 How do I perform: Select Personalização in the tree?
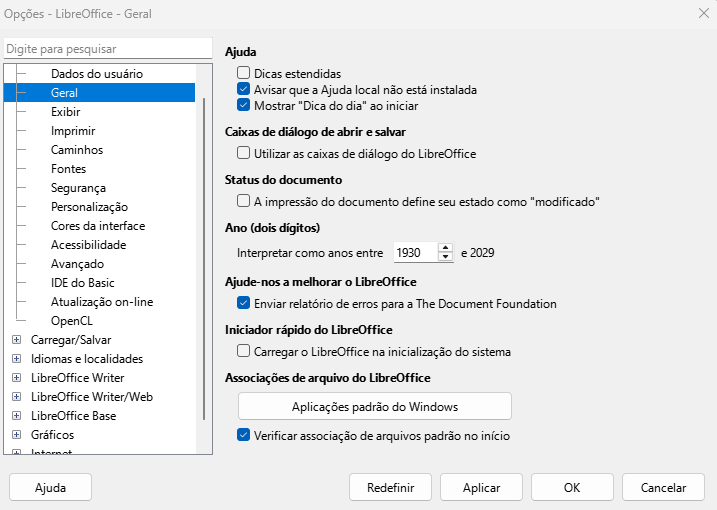[x=90, y=207]
